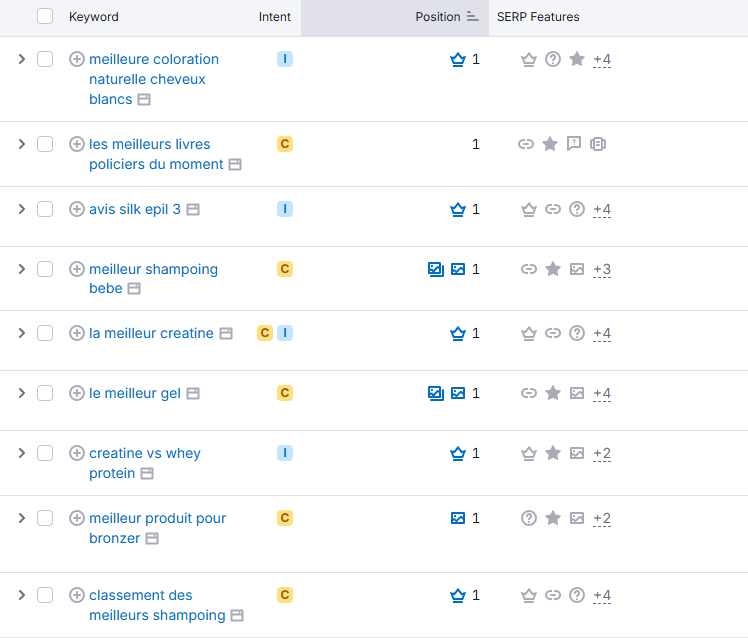The image size is (748, 638).
Task: Show the +3 more SERP features for 'meilleur shampoing bebe'
Action: 602,270
